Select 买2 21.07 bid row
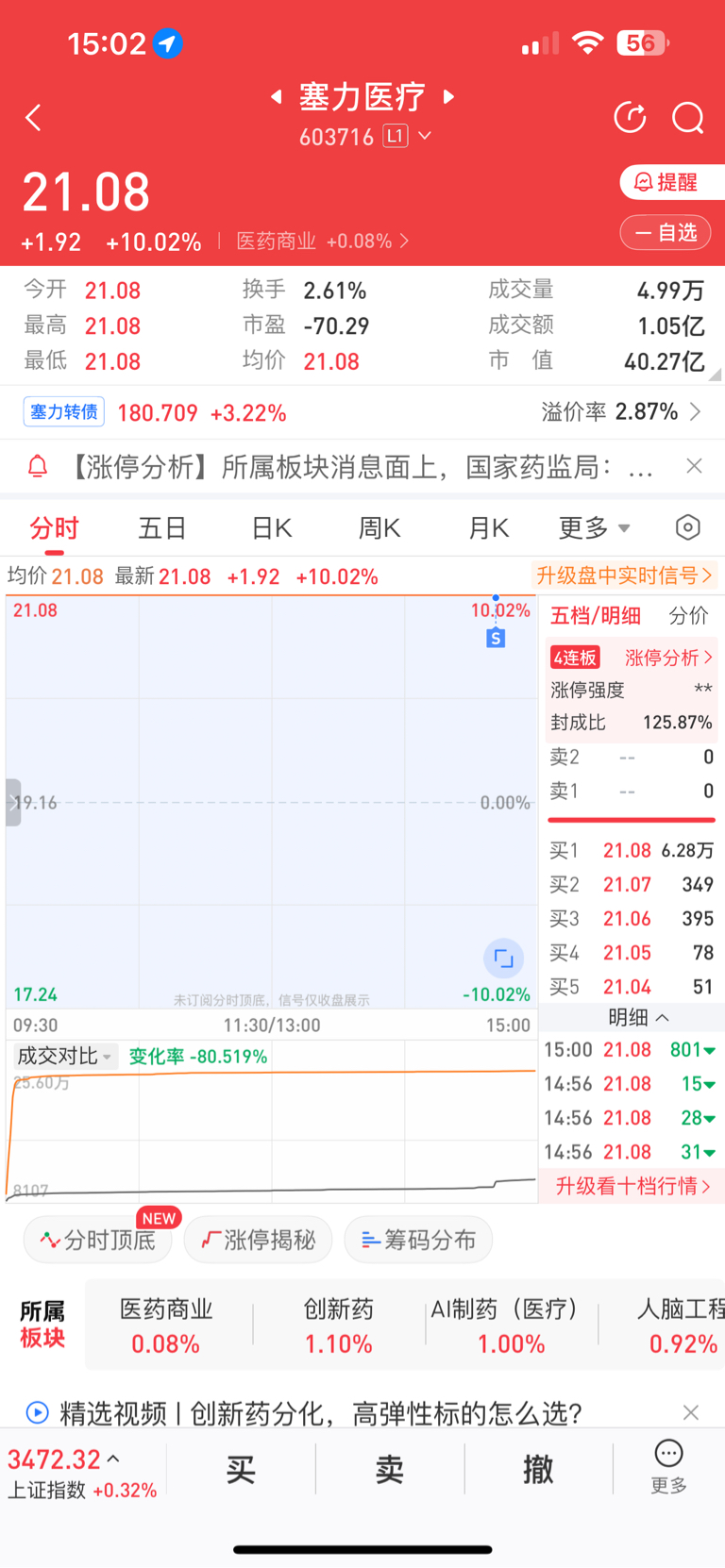The height and width of the screenshot is (1568, 725). click(632, 884)
